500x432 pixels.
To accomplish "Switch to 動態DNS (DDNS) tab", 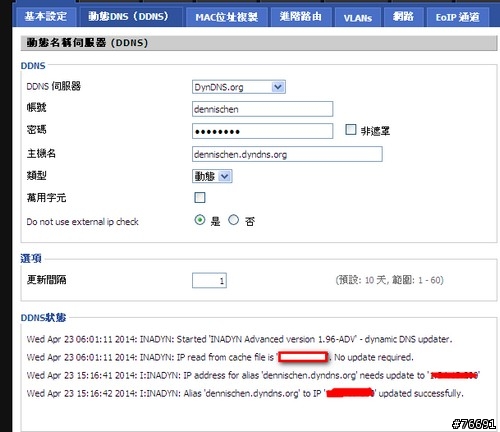I will 130,17.
